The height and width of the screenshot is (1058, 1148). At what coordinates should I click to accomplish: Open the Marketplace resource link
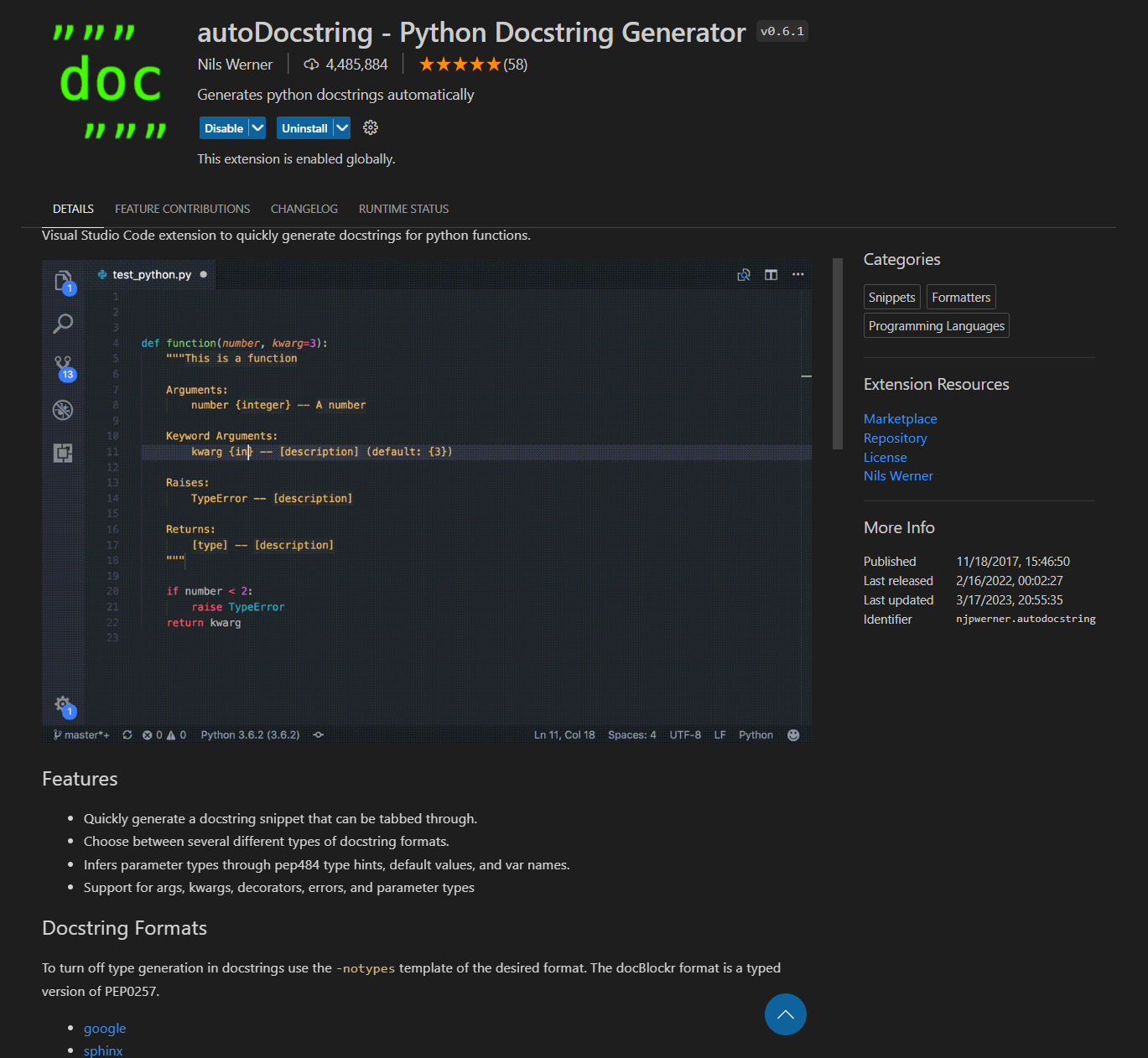point(901,419)
